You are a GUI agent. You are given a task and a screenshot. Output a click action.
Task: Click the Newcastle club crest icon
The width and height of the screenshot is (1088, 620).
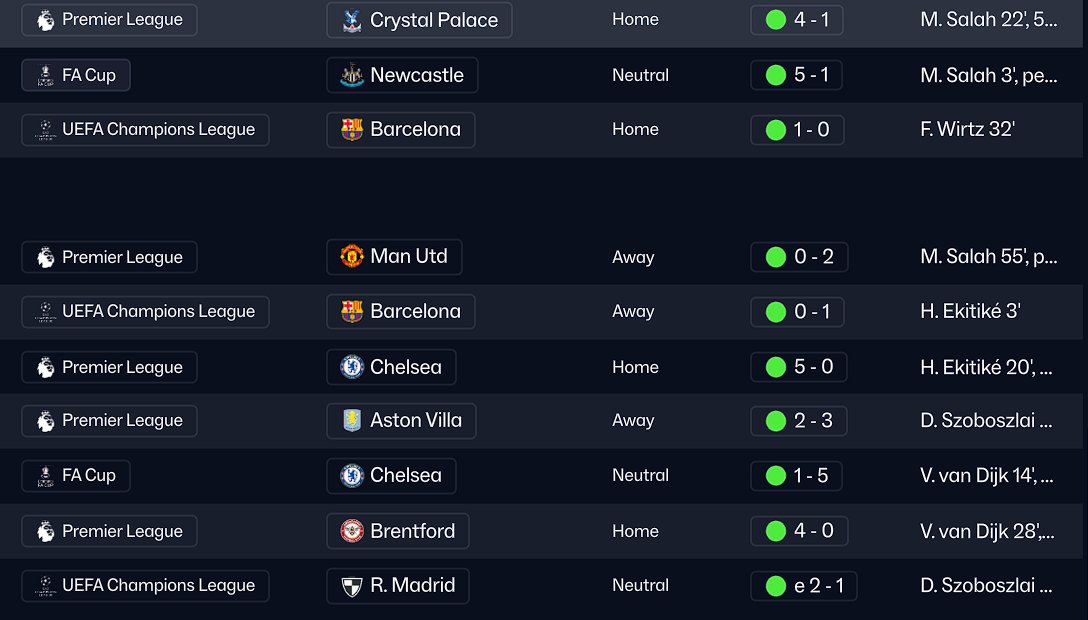352,75
